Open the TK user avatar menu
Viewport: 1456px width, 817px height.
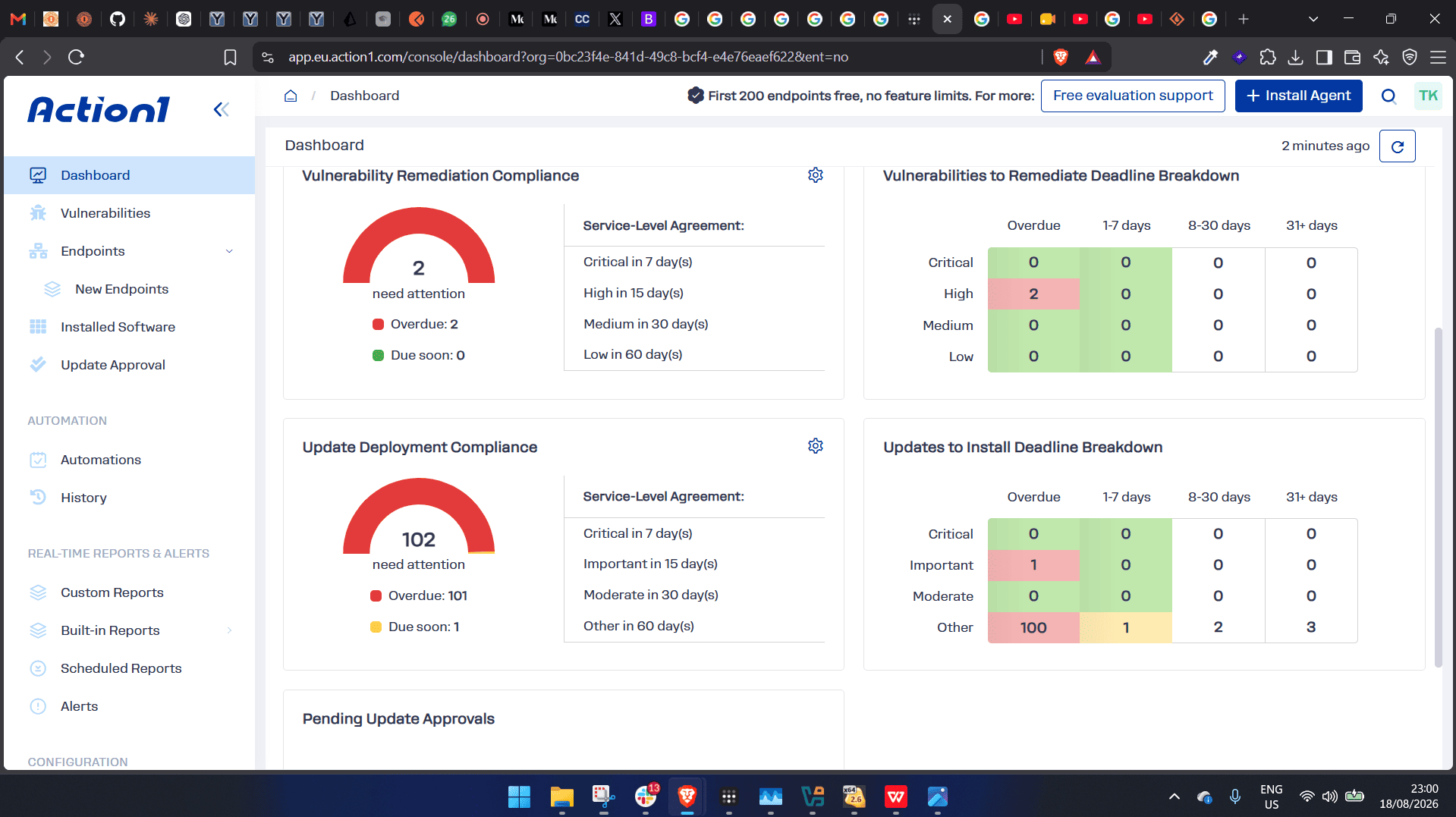[x=1428, y=96]
